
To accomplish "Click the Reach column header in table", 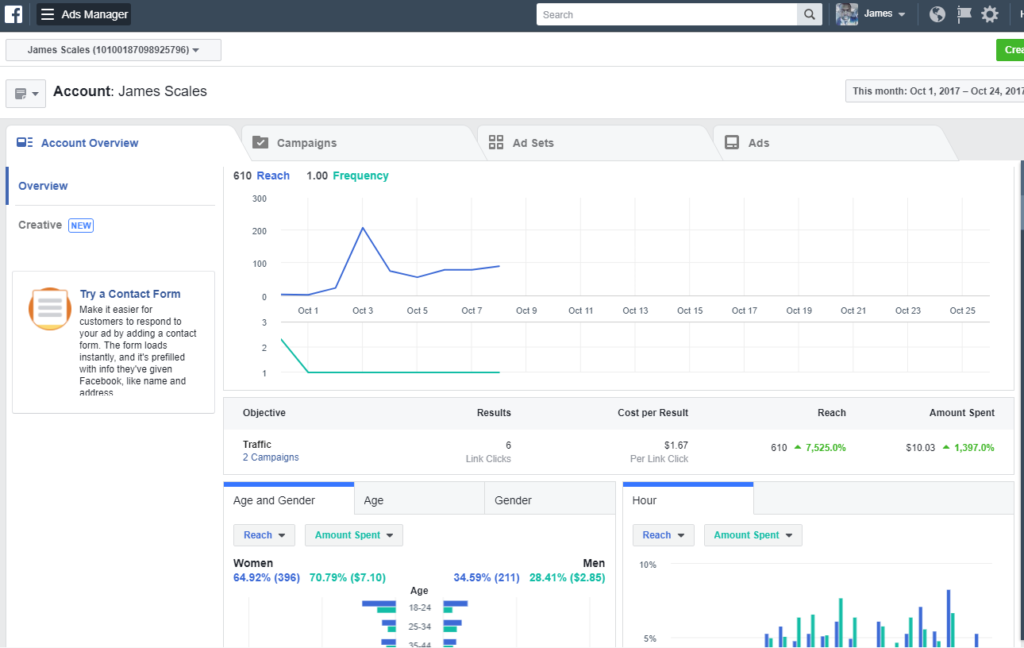I will (x=831, y=413).
